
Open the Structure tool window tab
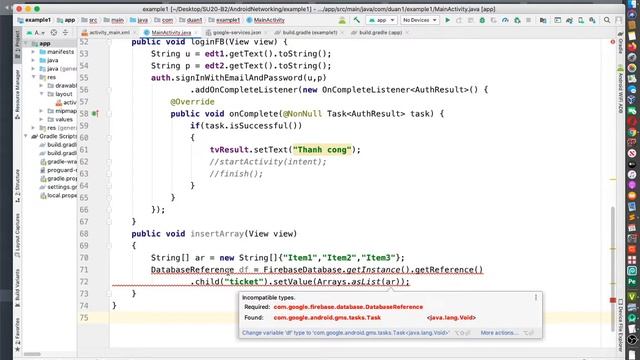click(17, 186)
